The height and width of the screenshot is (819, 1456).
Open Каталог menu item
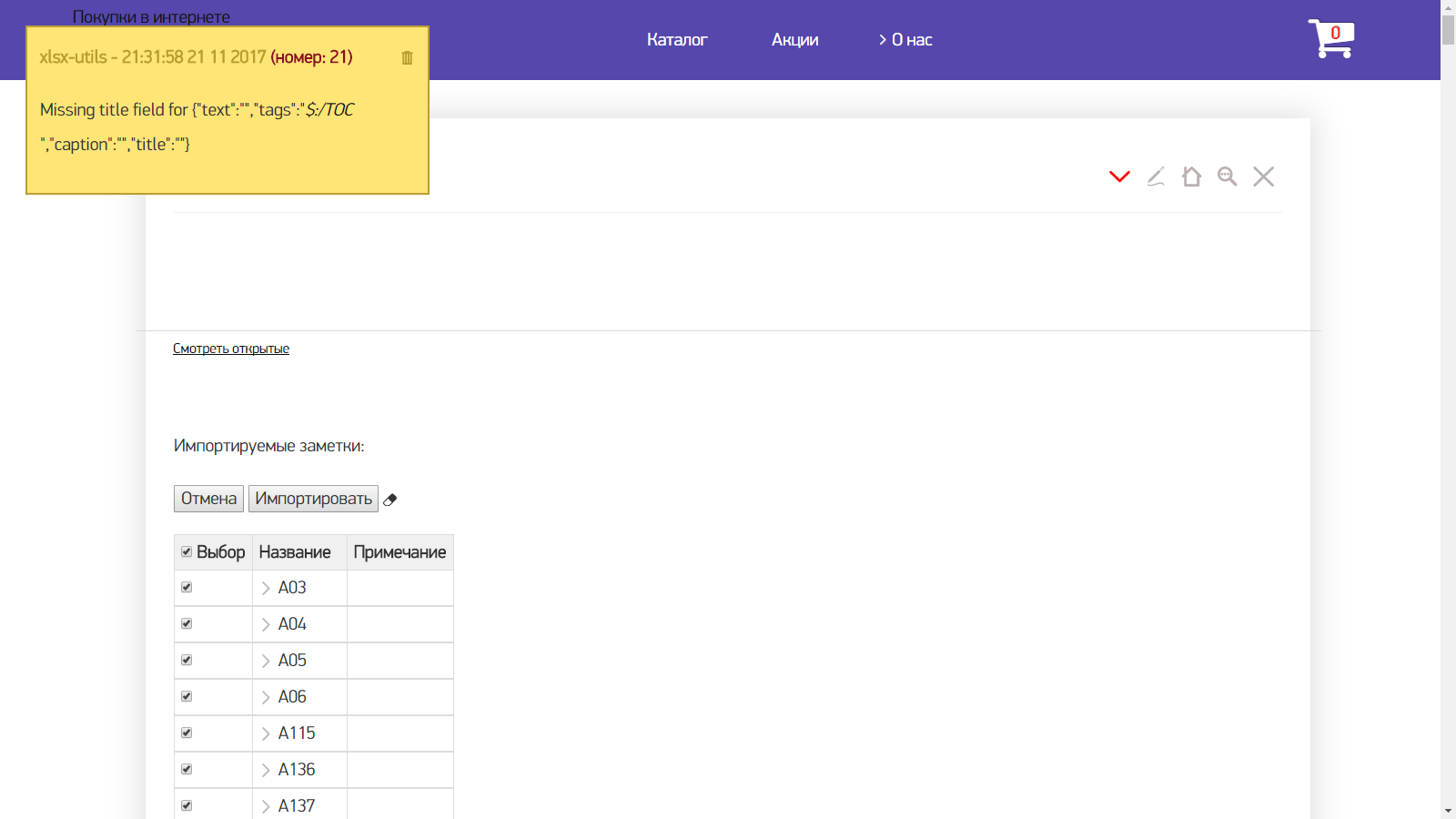click(677, 39)
